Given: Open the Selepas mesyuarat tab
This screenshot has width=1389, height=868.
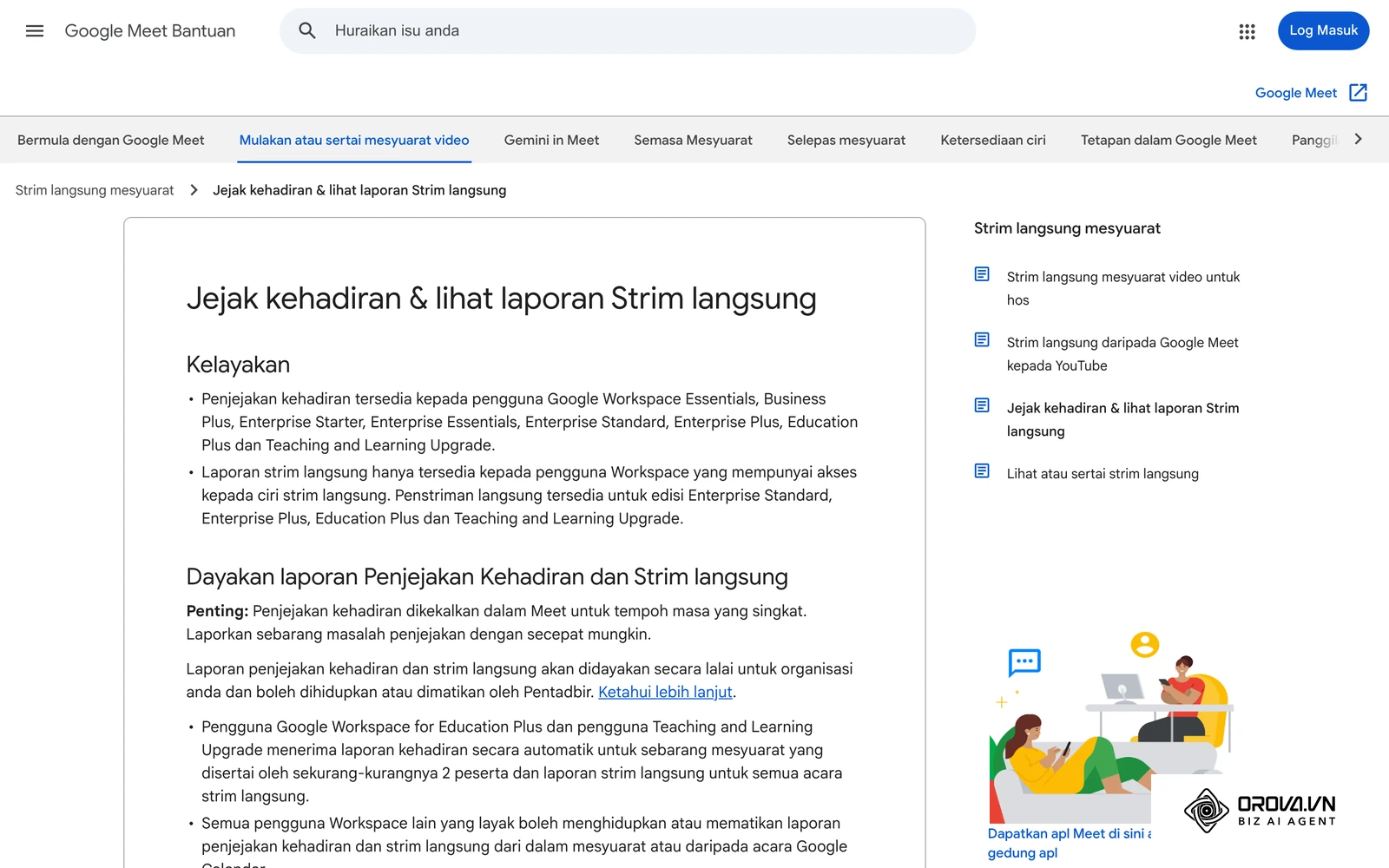Looking at the screenshot, I should (x=846, y=140).
